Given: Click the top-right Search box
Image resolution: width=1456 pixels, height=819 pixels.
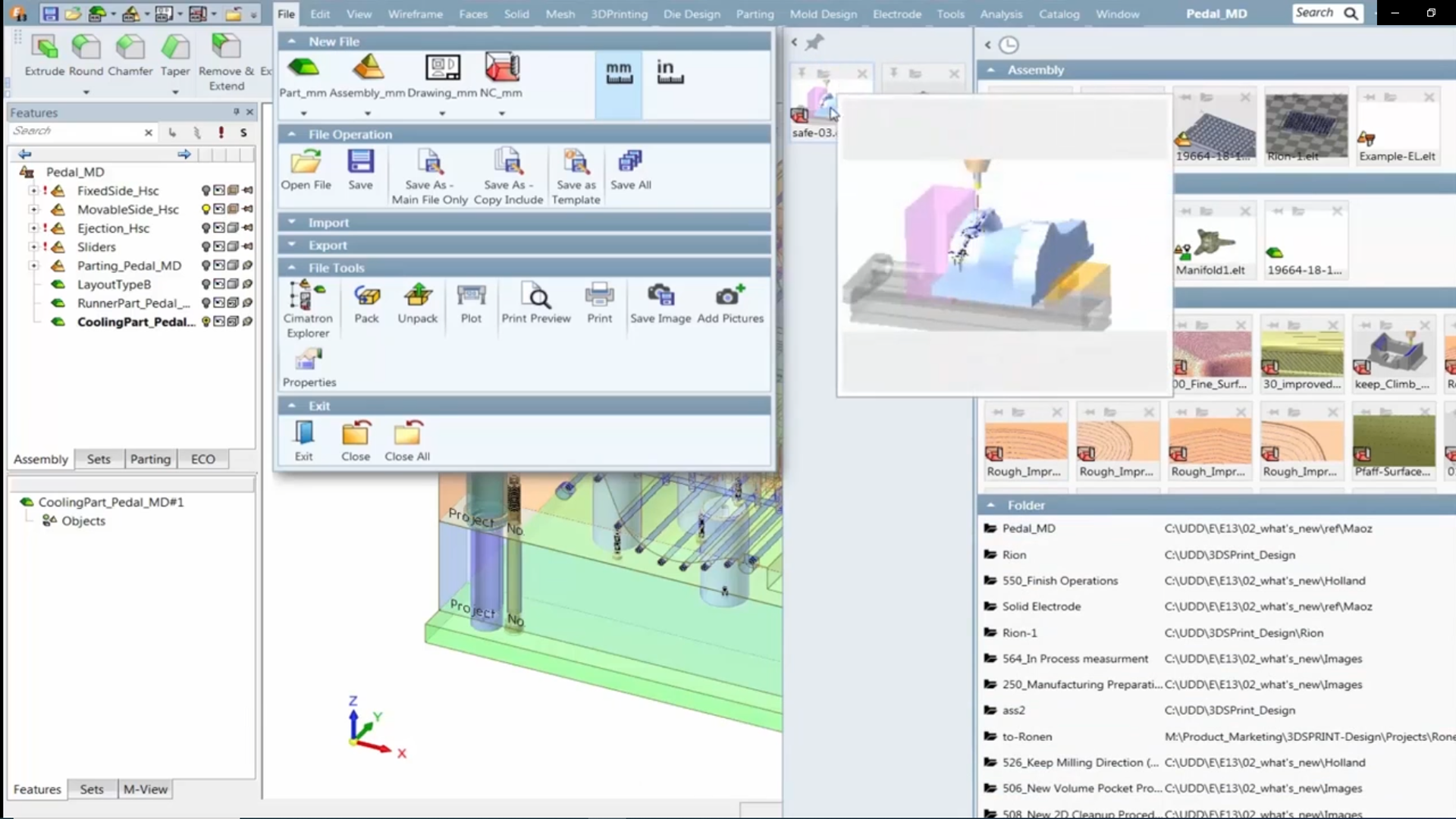Looking at the screenshot, I should pos(1326,13).
